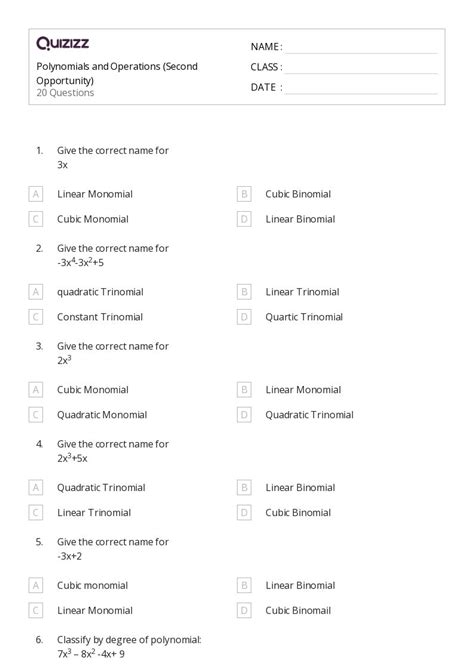474x670 pixels.
Task: Select box D Quartic Trinomial in question 2
Action: 244,317
